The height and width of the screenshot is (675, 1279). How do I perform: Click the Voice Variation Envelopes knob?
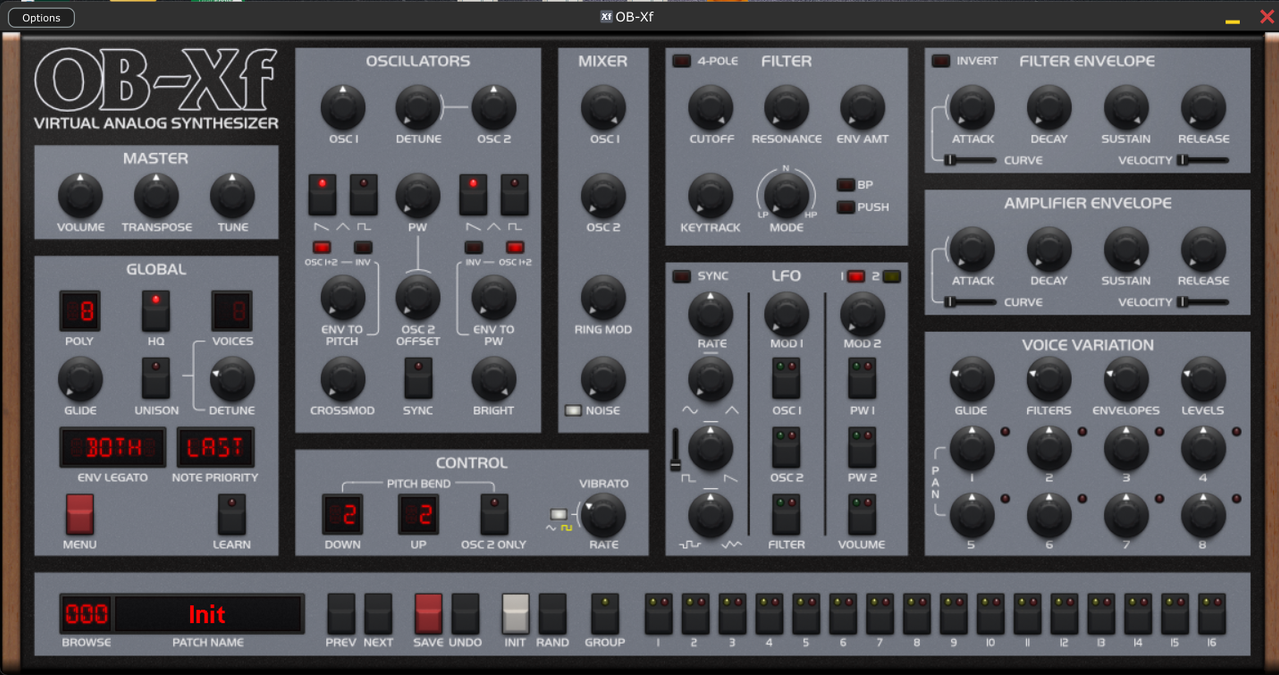(x=1126, y=379)
